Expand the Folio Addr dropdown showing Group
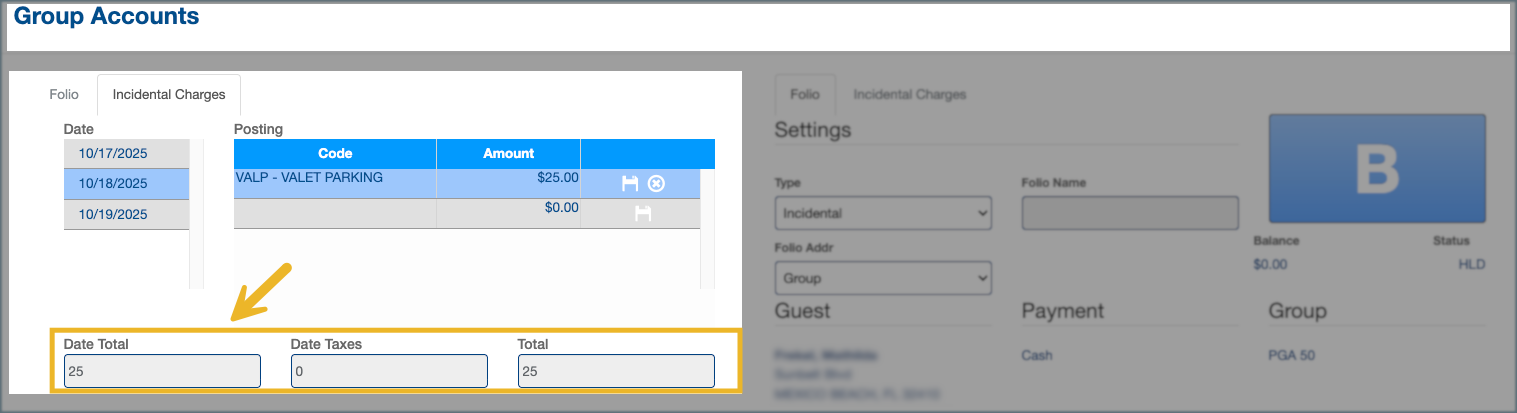 pyautogui.click(x=882, y=278)
